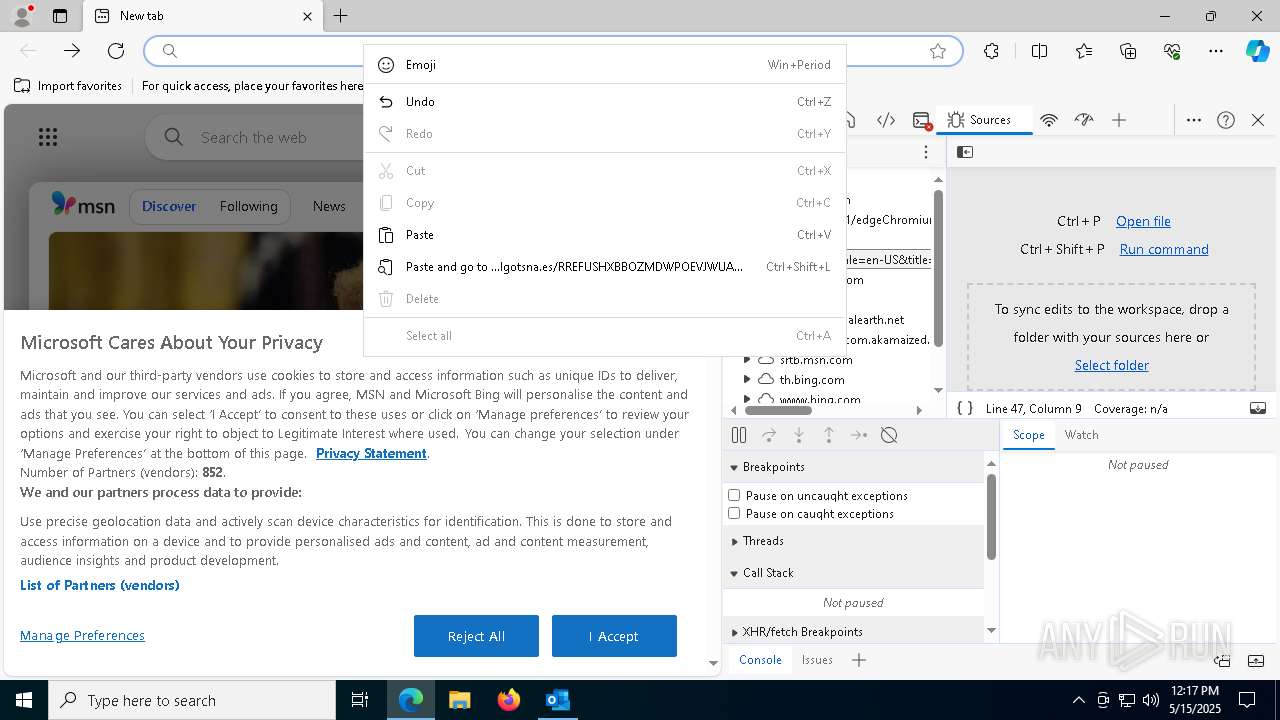
Task: Select Emoji from the context menu
Action: [x=605, y=65]
